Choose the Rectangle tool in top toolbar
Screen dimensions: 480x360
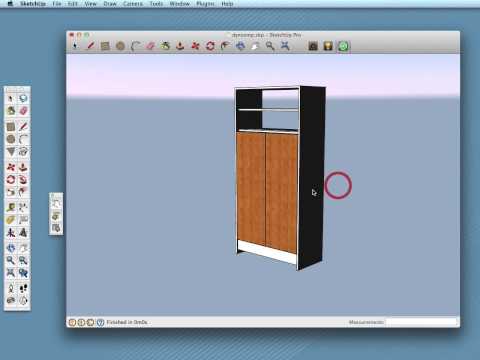[x=105, y=46]
